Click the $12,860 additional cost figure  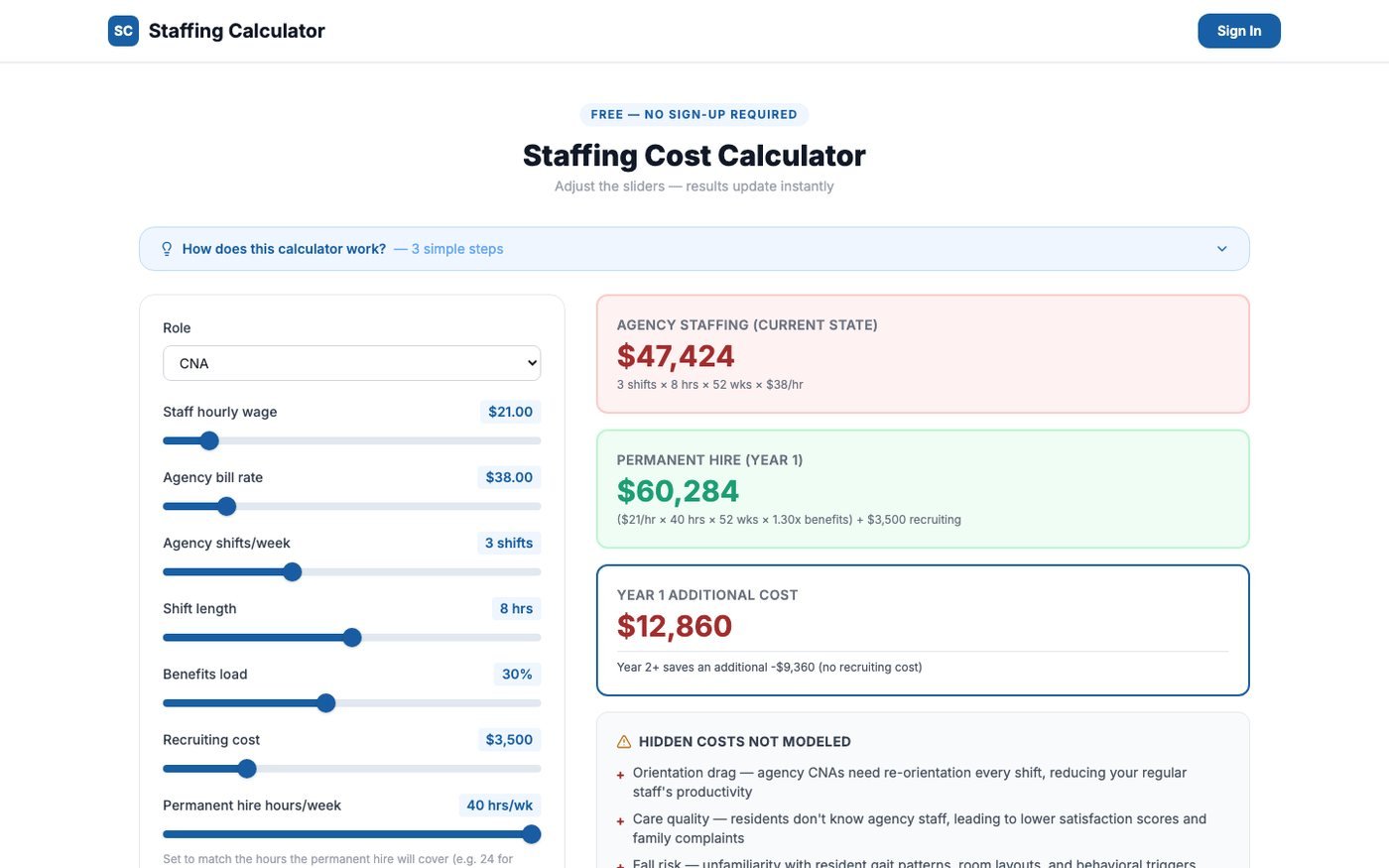pyautogui.click(x=675, y=626)
